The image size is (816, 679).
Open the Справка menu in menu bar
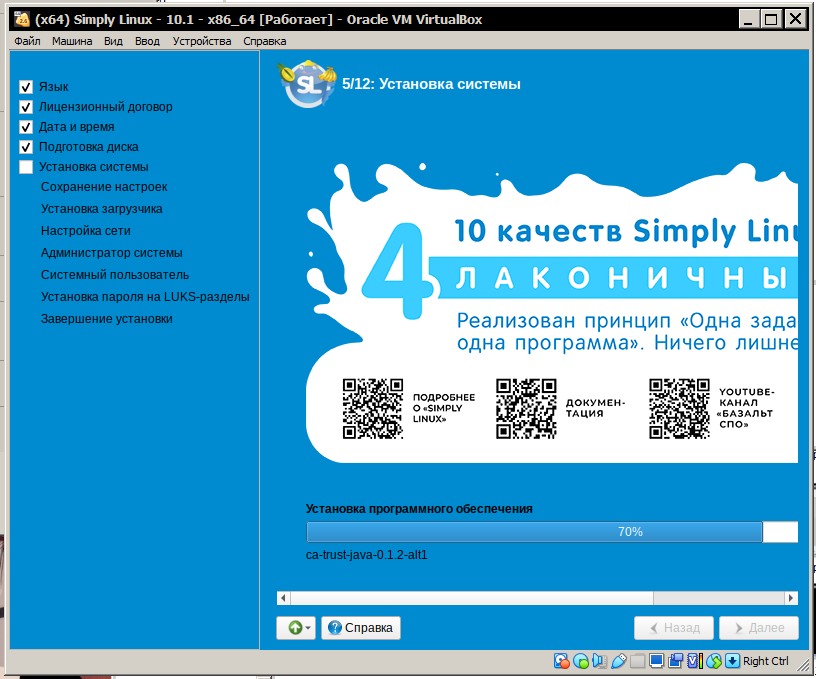[x=264, y=41]
